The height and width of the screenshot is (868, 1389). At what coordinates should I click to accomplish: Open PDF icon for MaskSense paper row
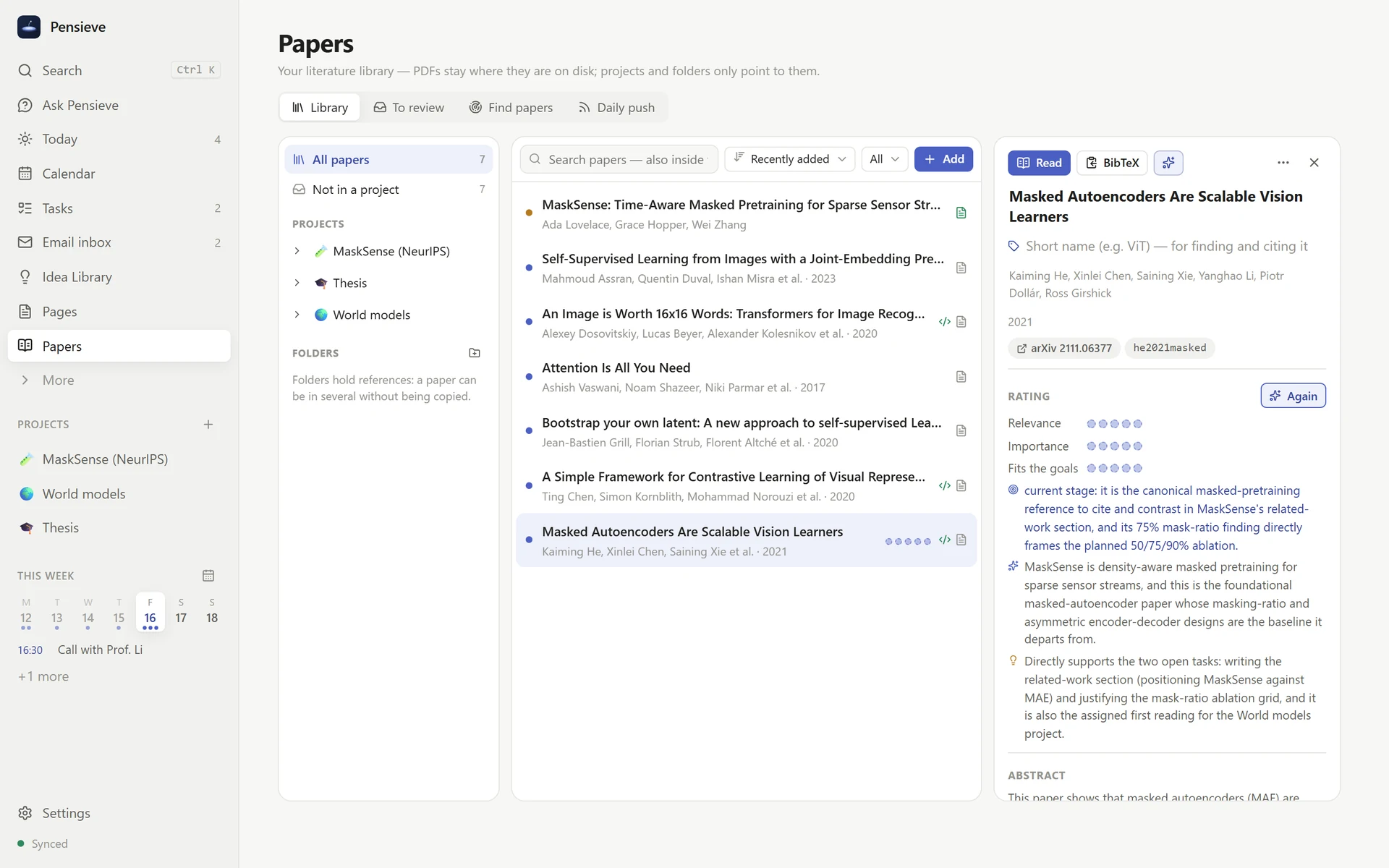(961, 213)
